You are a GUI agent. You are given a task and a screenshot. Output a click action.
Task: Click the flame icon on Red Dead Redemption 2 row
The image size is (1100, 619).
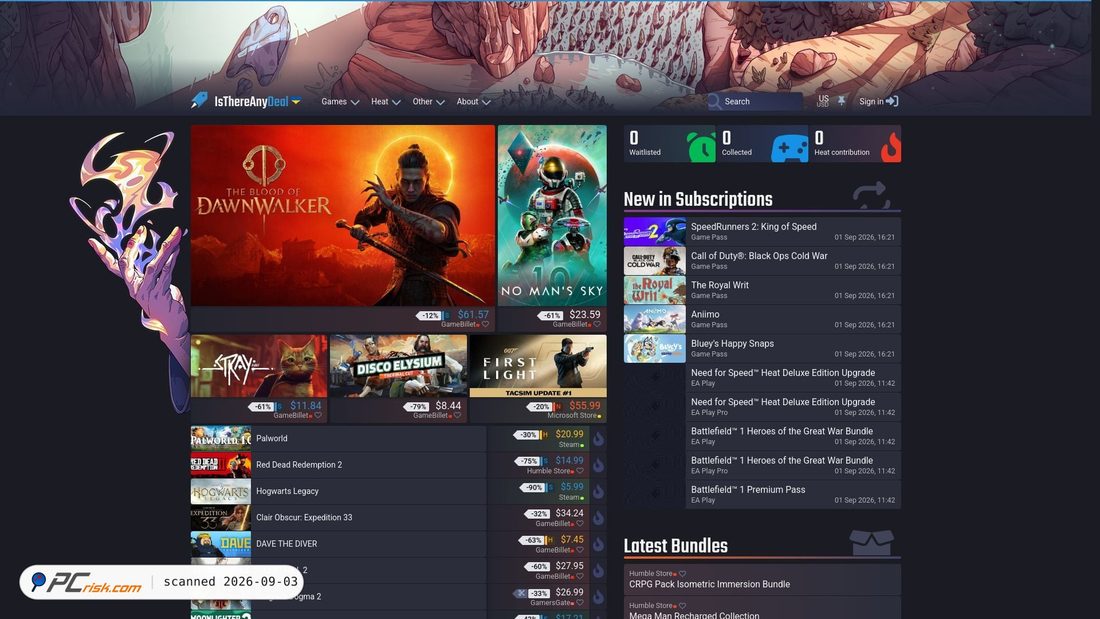[x=598, y=465]
